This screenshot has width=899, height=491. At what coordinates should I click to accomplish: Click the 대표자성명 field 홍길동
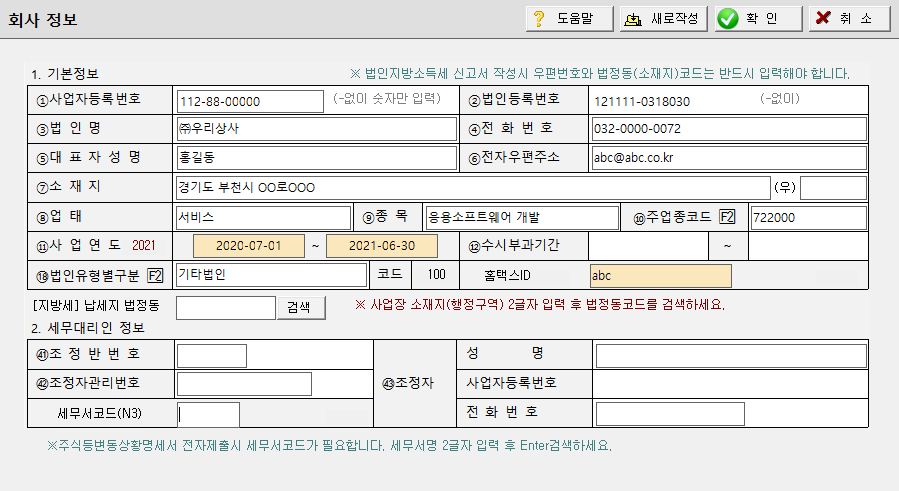316,158
